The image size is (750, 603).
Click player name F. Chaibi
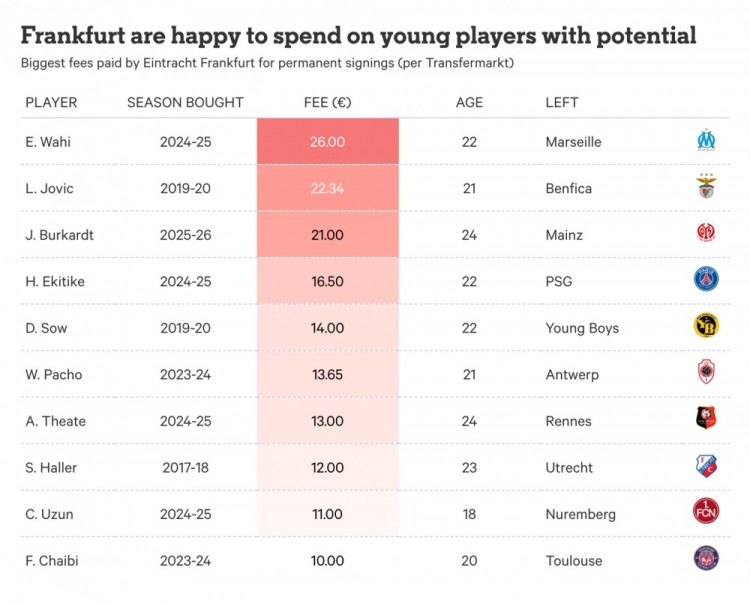(x=52, y=560)
